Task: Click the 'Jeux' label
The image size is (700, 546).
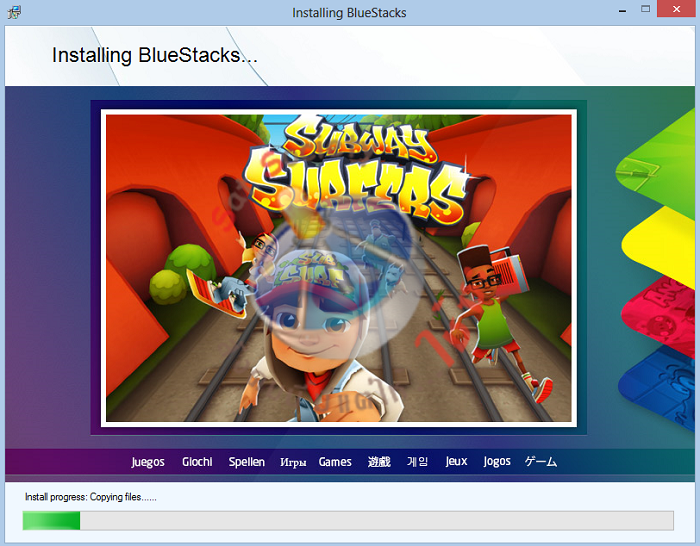Action: click(x=456, y=462)
